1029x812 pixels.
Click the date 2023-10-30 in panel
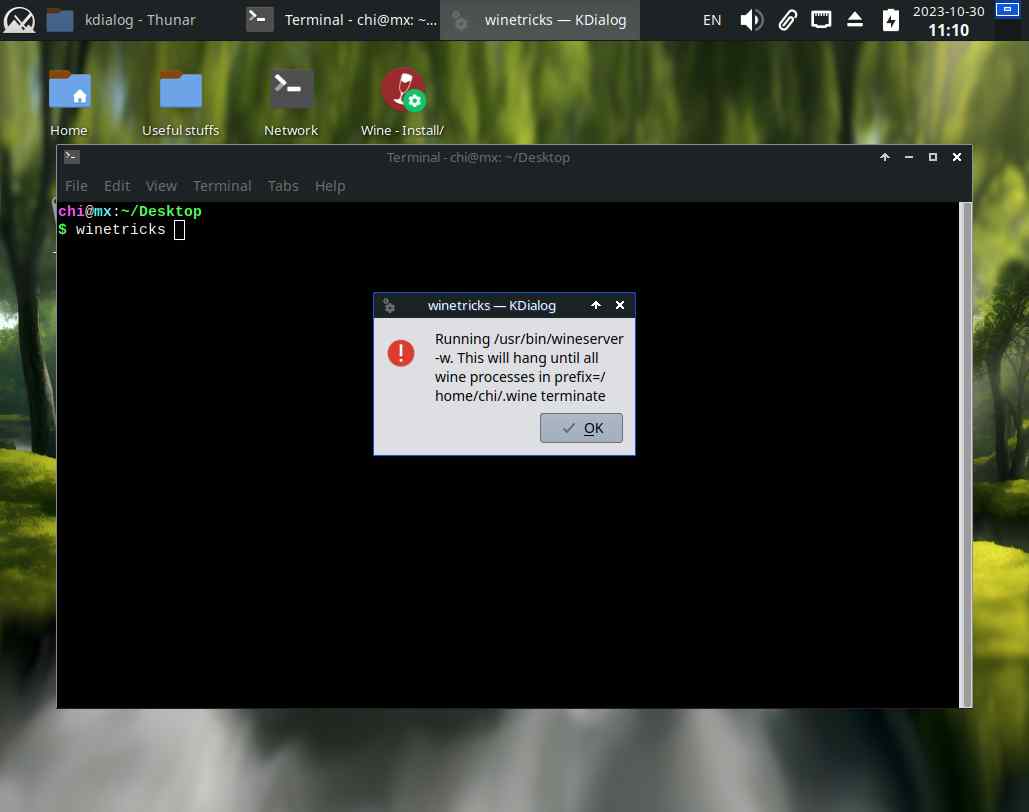point(948,11)
